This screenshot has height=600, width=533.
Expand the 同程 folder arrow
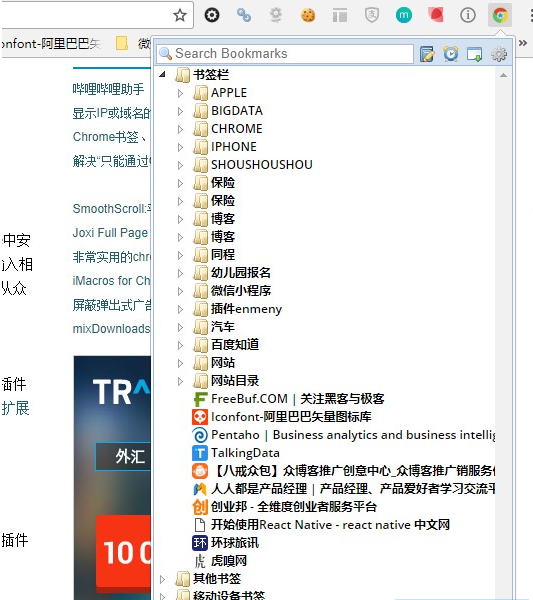[180, 255]
